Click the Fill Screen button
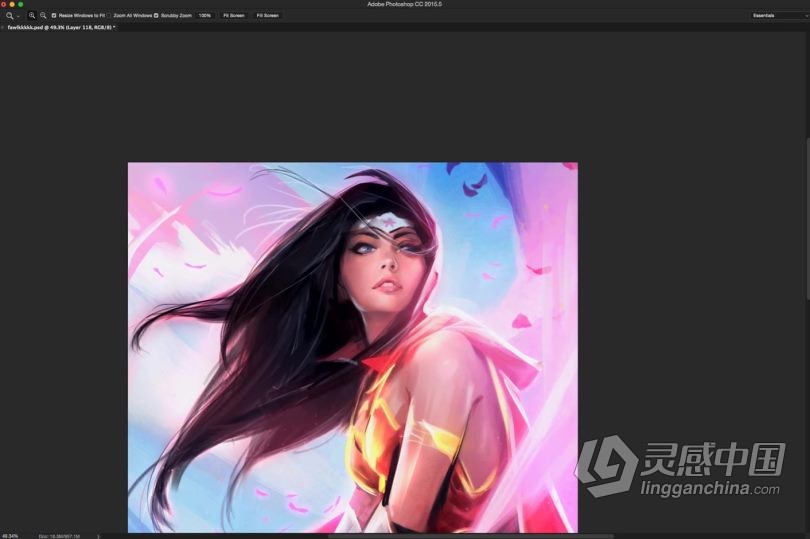Image resolution: width=810 pixels, height=539 pixels. click(268, 16)
